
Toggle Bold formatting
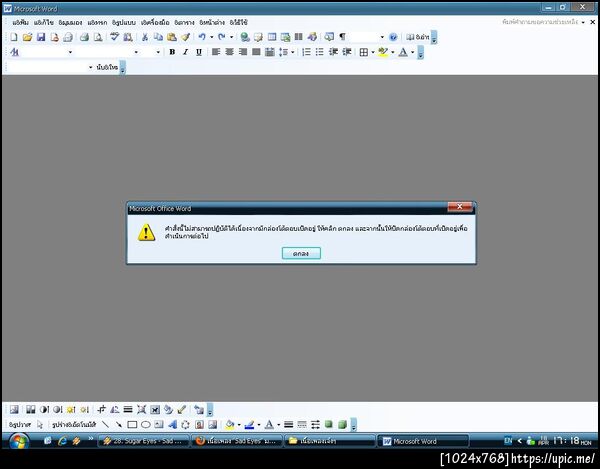(172, 52)
